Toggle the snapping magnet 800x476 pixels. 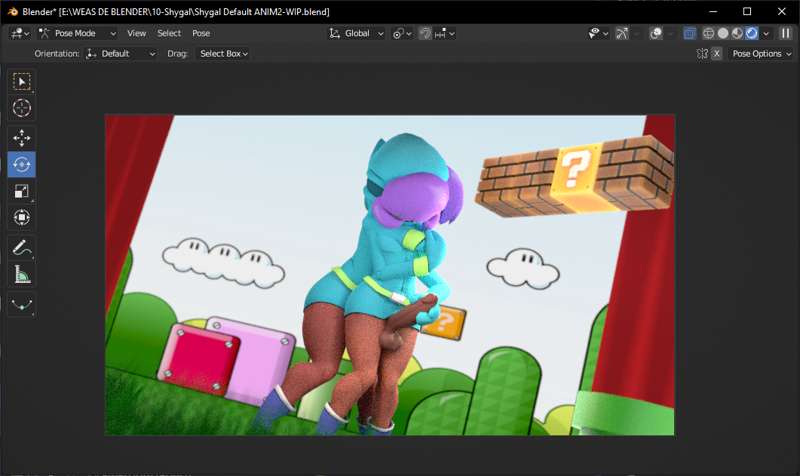(x=425, y=33)
